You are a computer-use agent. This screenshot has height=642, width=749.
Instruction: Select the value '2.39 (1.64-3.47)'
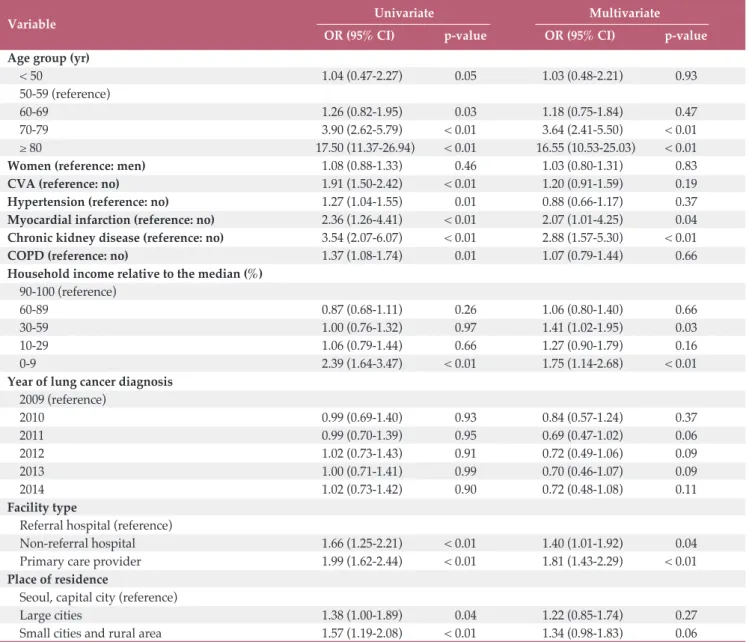(362, 364)
